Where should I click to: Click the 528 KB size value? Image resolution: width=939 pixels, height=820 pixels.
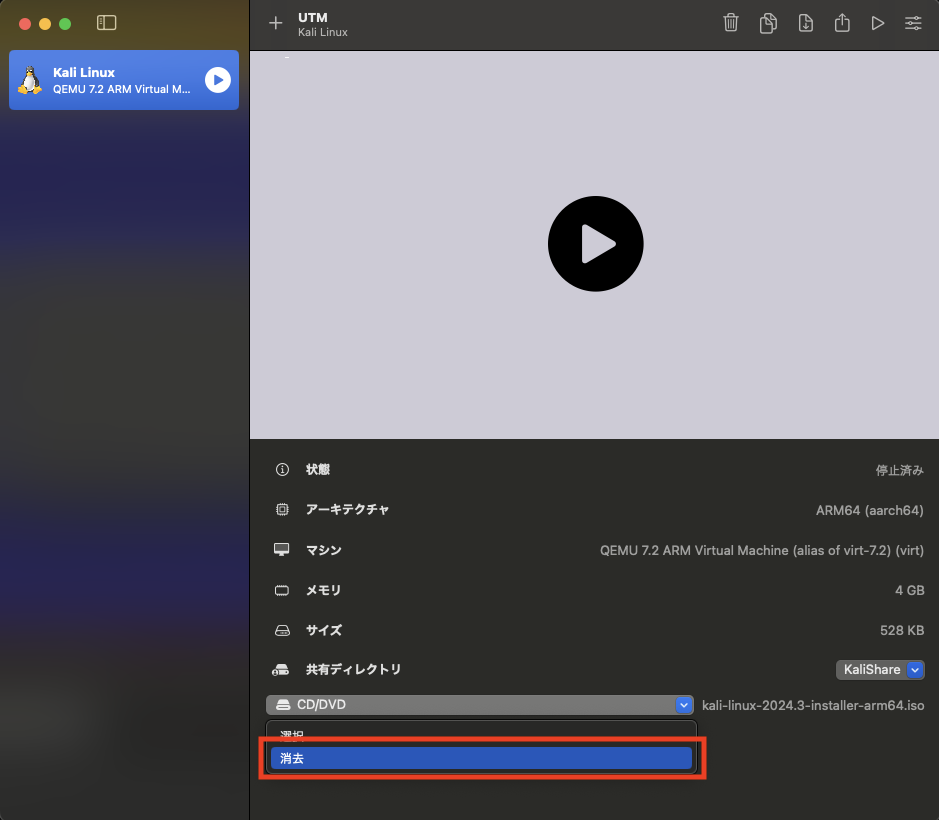coord(902,631)
